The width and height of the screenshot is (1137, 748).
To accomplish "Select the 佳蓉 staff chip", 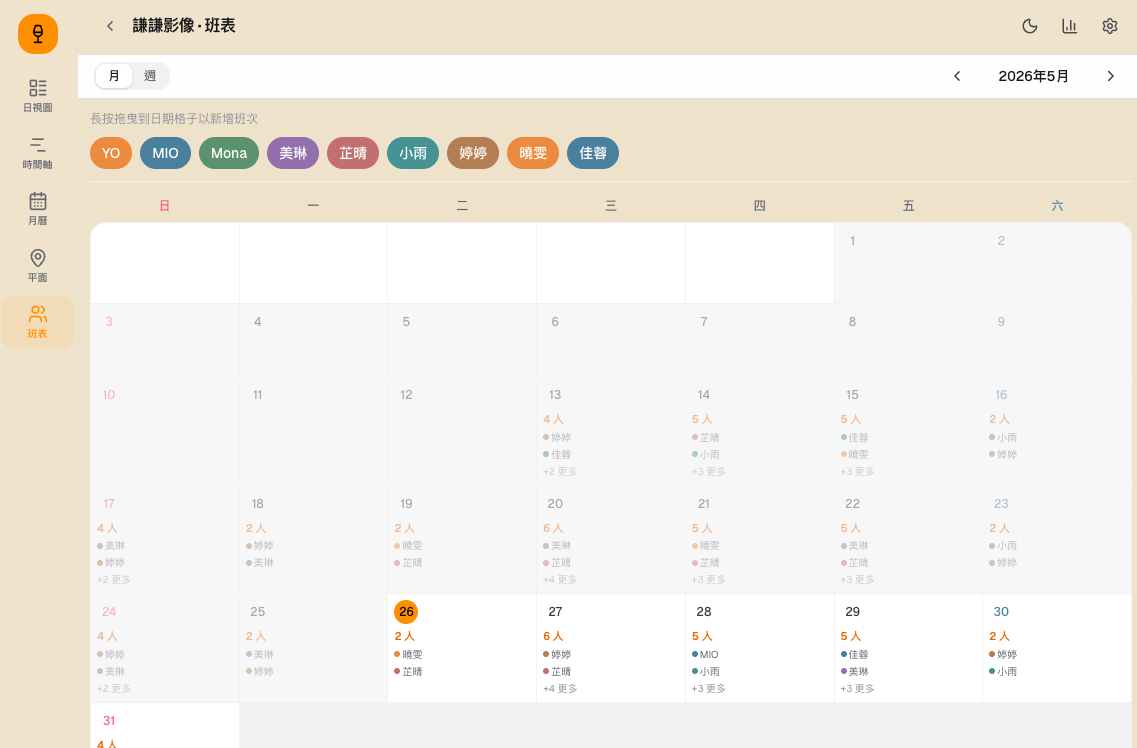I will click(x=593, y=153).
